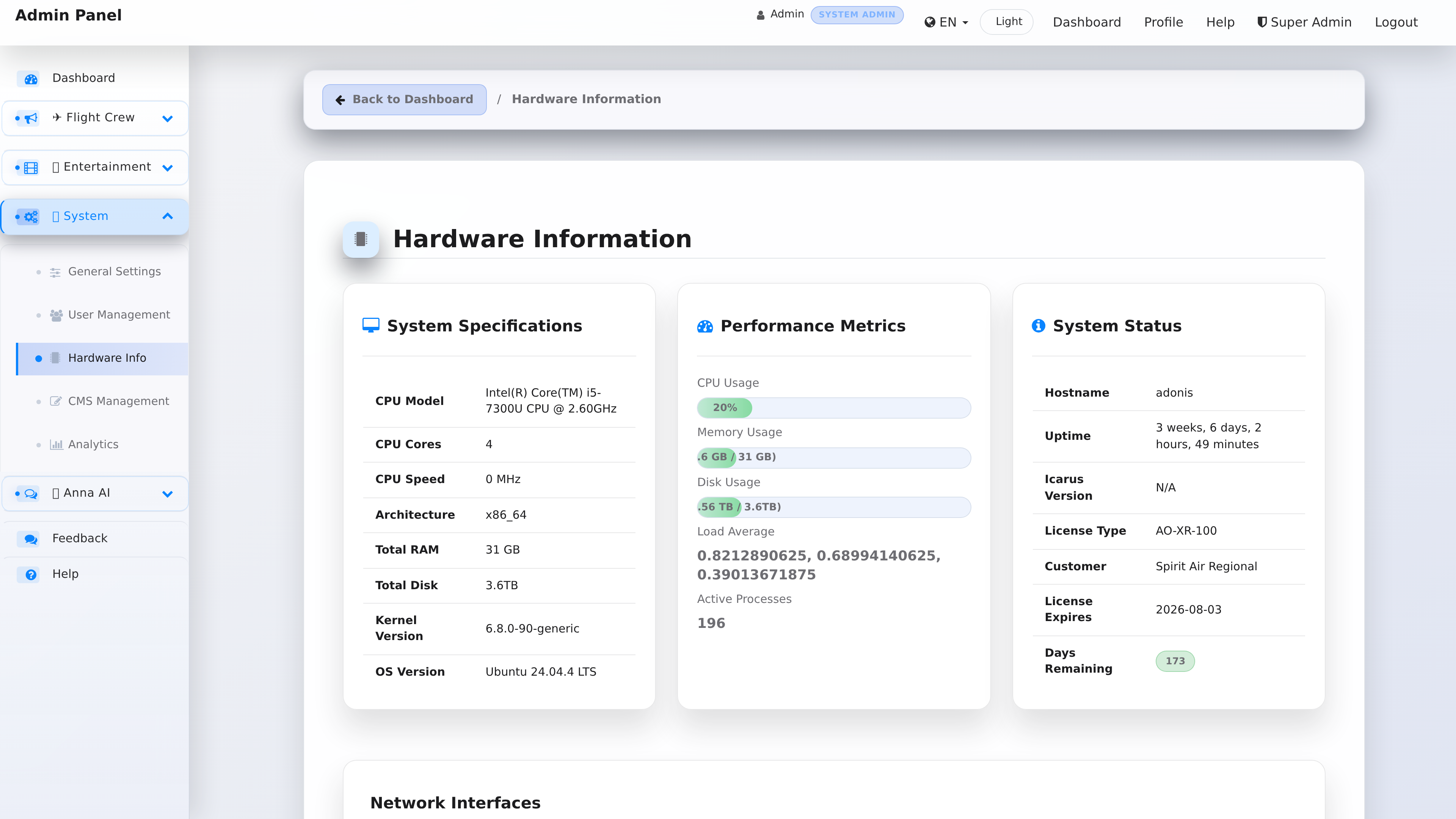1456x819 pixels.
Task: Select Hardware Info in the sidebar
Action: (x=103, y=358)
